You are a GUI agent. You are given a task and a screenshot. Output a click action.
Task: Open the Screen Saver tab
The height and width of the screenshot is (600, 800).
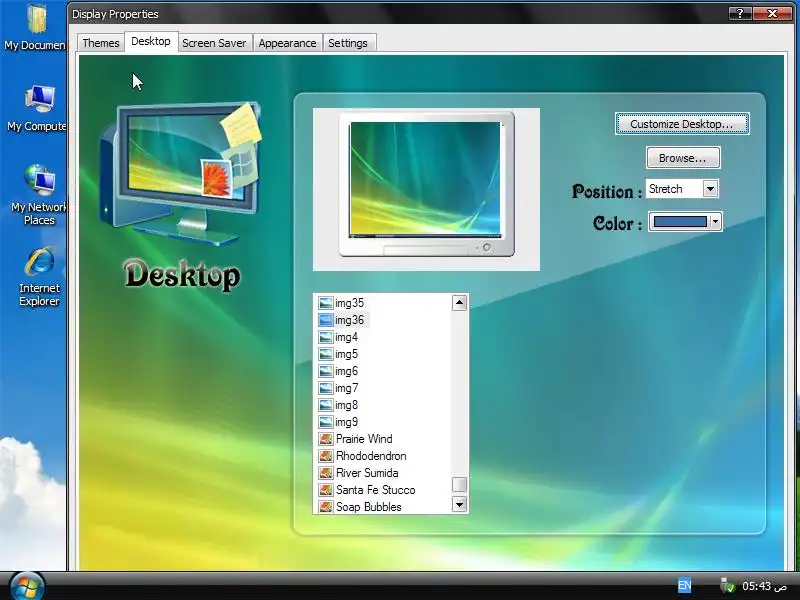click(x=214, y=43)
